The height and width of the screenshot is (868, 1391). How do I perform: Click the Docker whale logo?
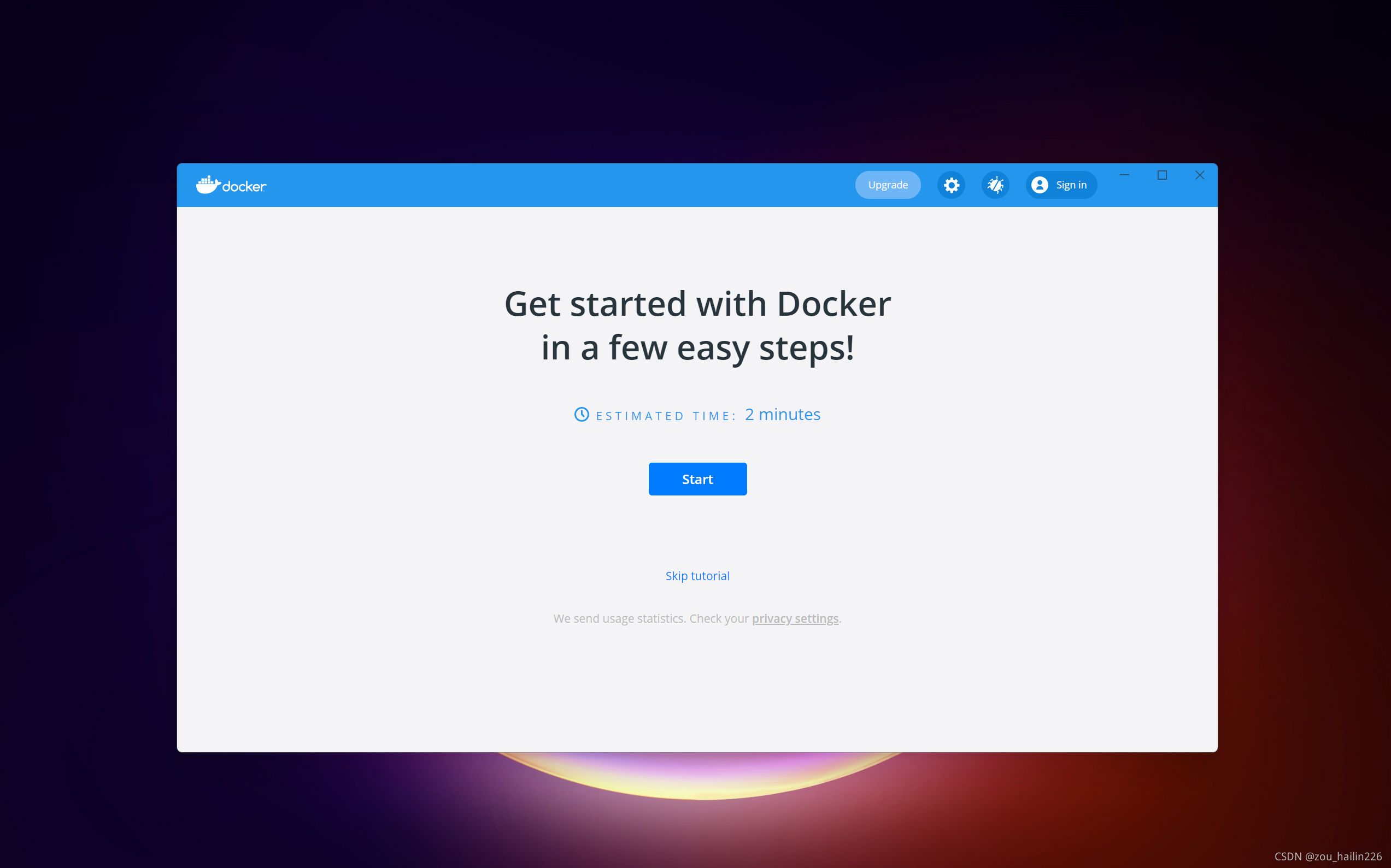[x=207, y=185]
